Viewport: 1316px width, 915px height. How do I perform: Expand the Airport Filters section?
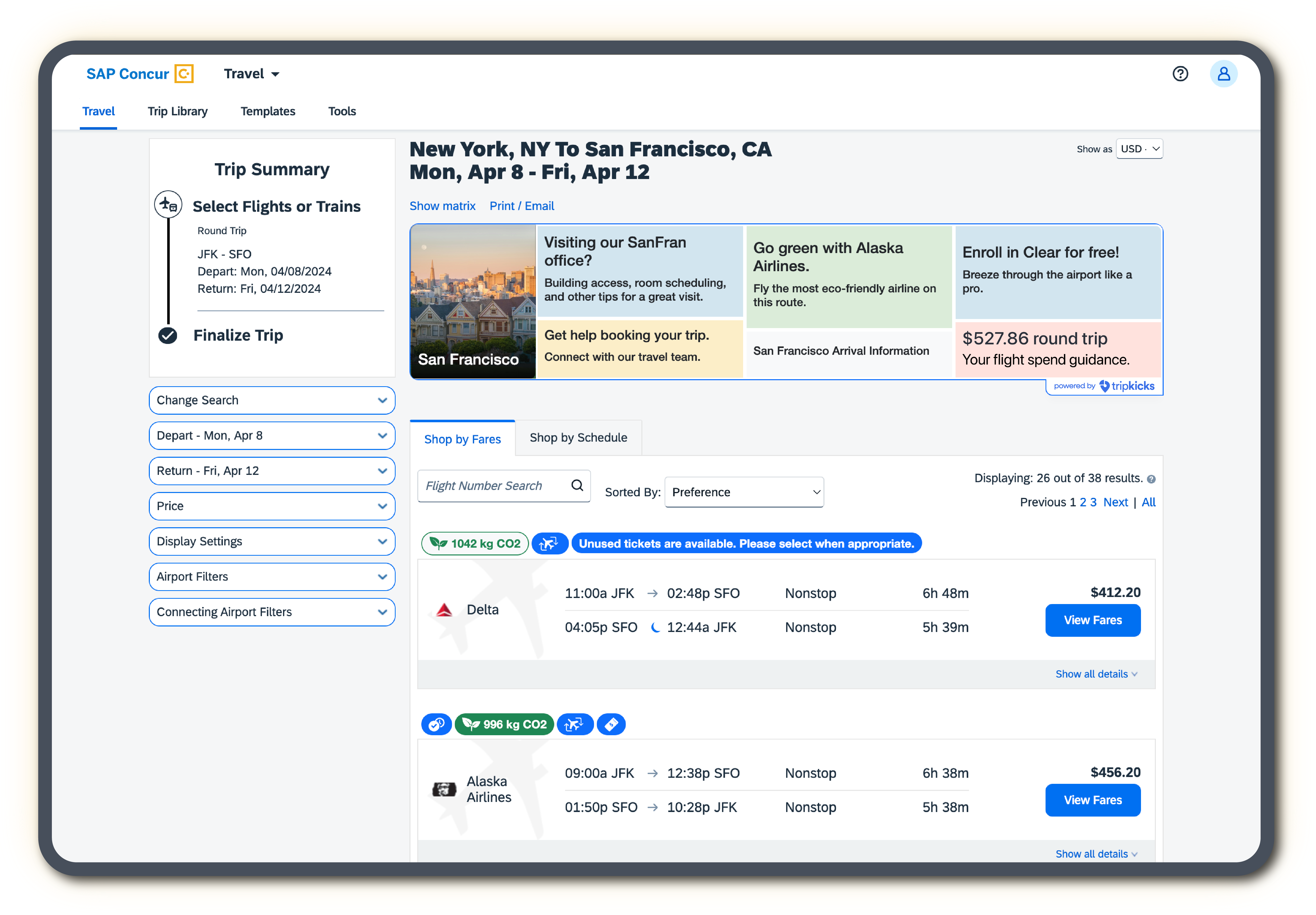pos(272,576)
